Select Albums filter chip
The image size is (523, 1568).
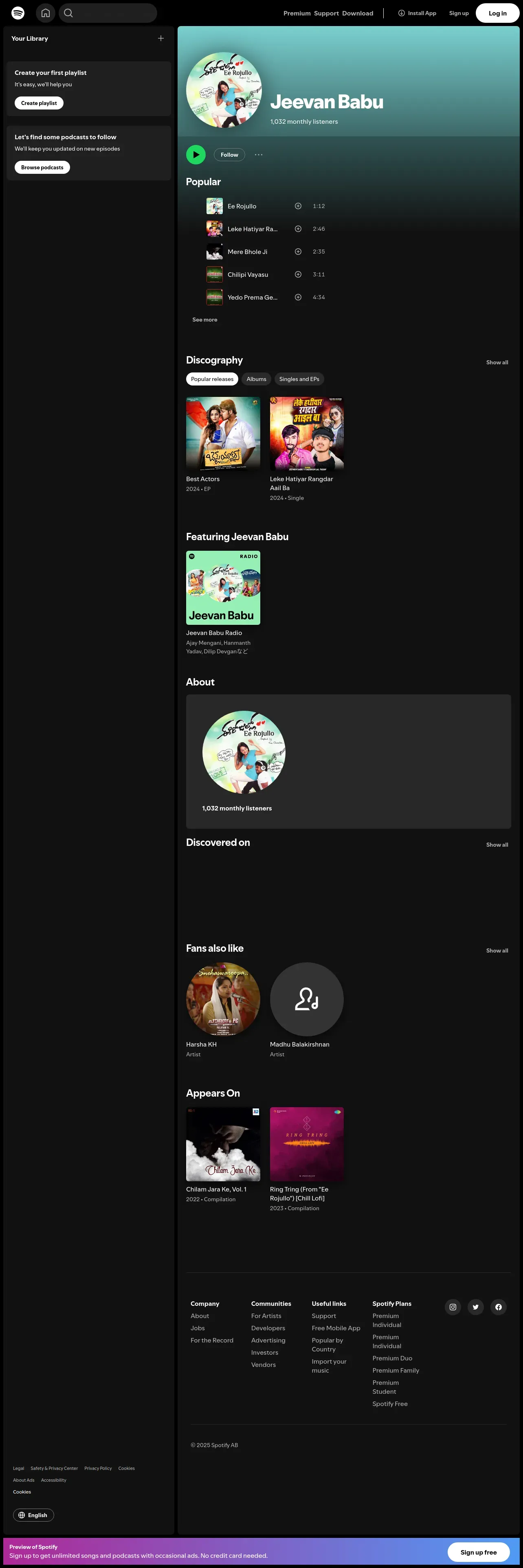pos(256,379)
